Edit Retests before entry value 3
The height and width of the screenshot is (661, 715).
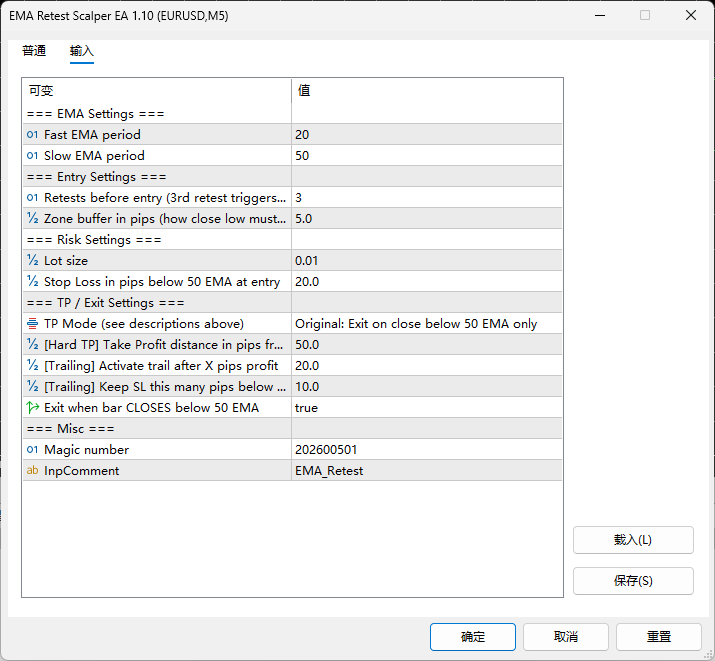point(426,197)
